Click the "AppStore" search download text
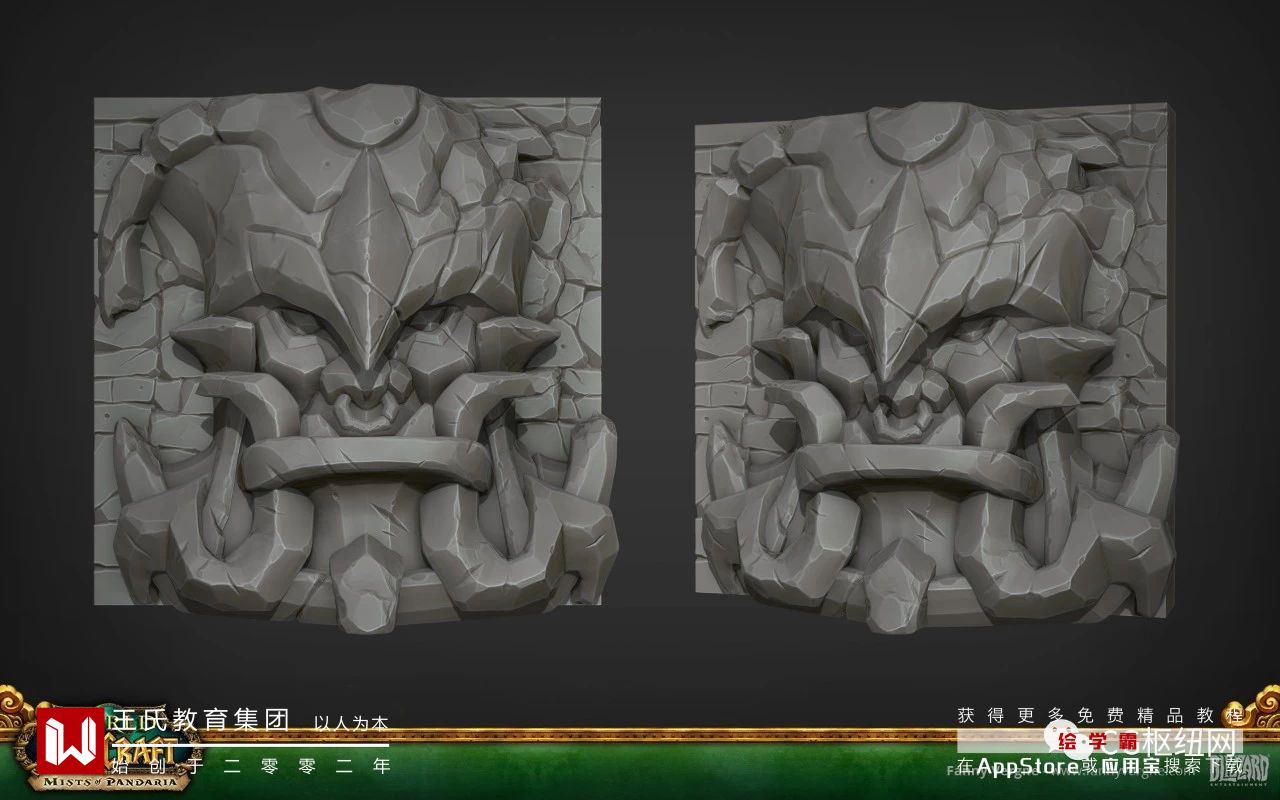Screen dimensions: 1280x800 pos(1099,765)
